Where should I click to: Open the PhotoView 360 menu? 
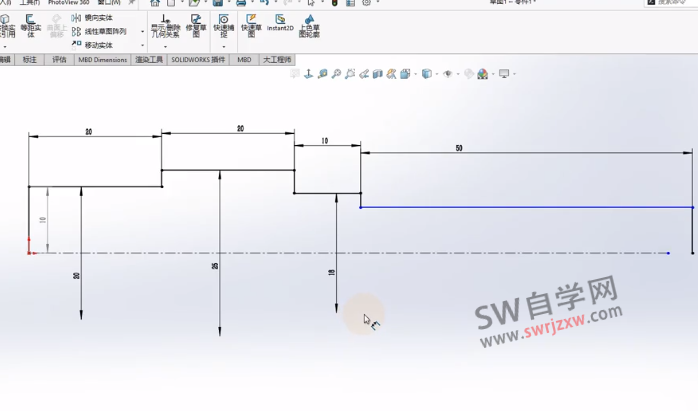[x=69, y=2]
